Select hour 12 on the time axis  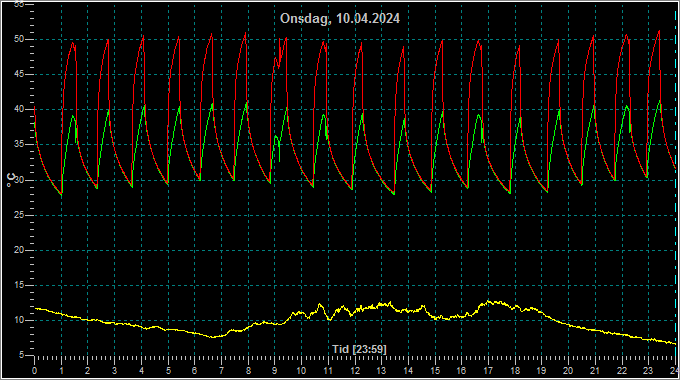click(355, 371)
